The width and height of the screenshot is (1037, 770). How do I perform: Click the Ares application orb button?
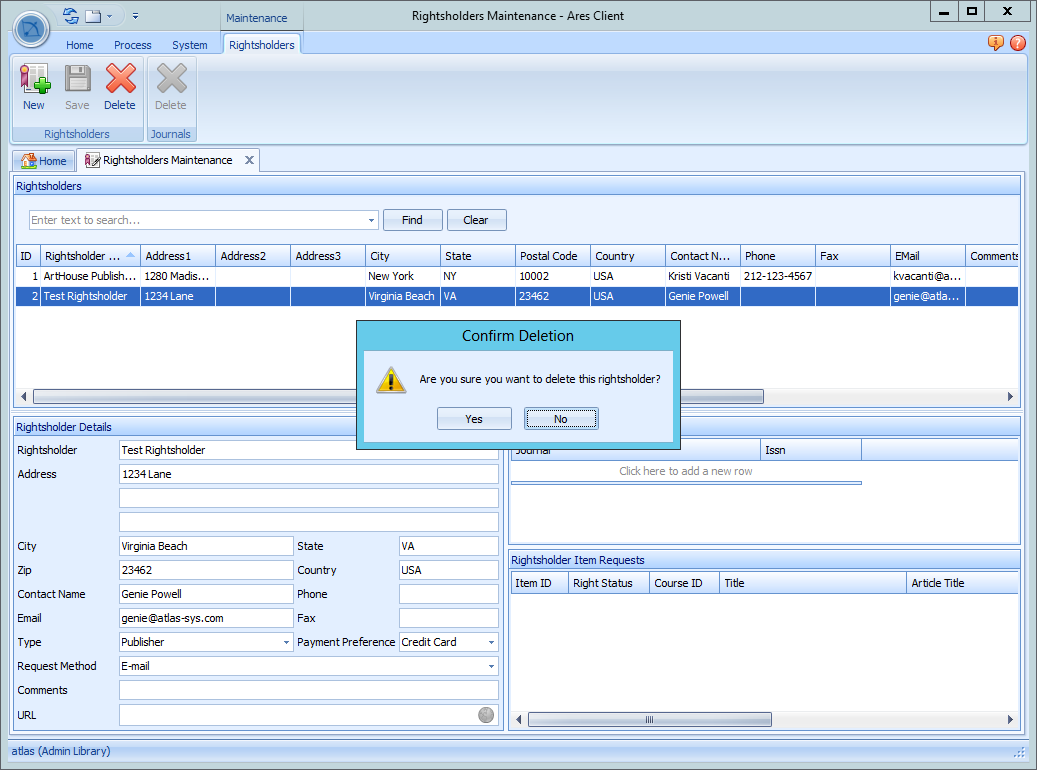pyautogui.click(x=32, y=27)
